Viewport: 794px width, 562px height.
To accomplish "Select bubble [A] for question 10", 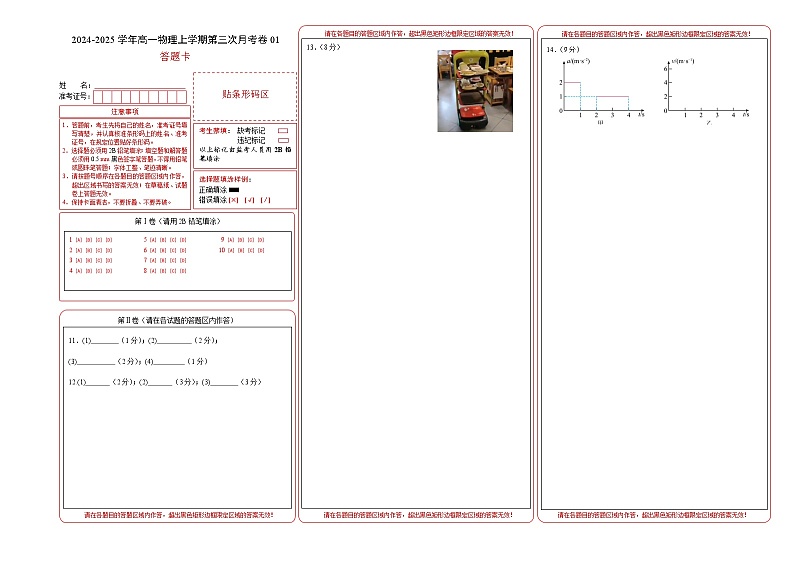I will point(232,250).
